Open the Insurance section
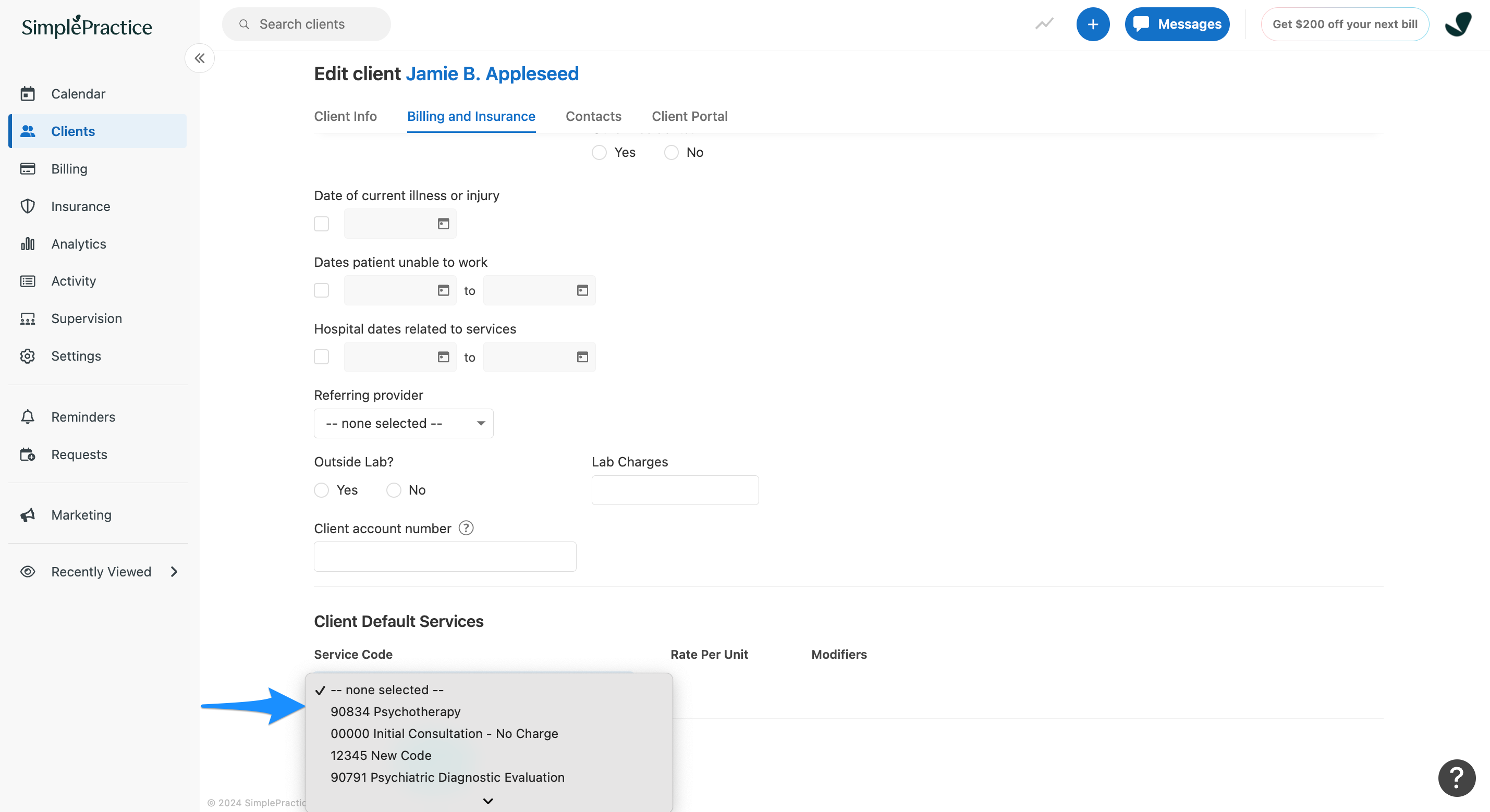This screenshot has height=812, width=1490. (80, 206)
